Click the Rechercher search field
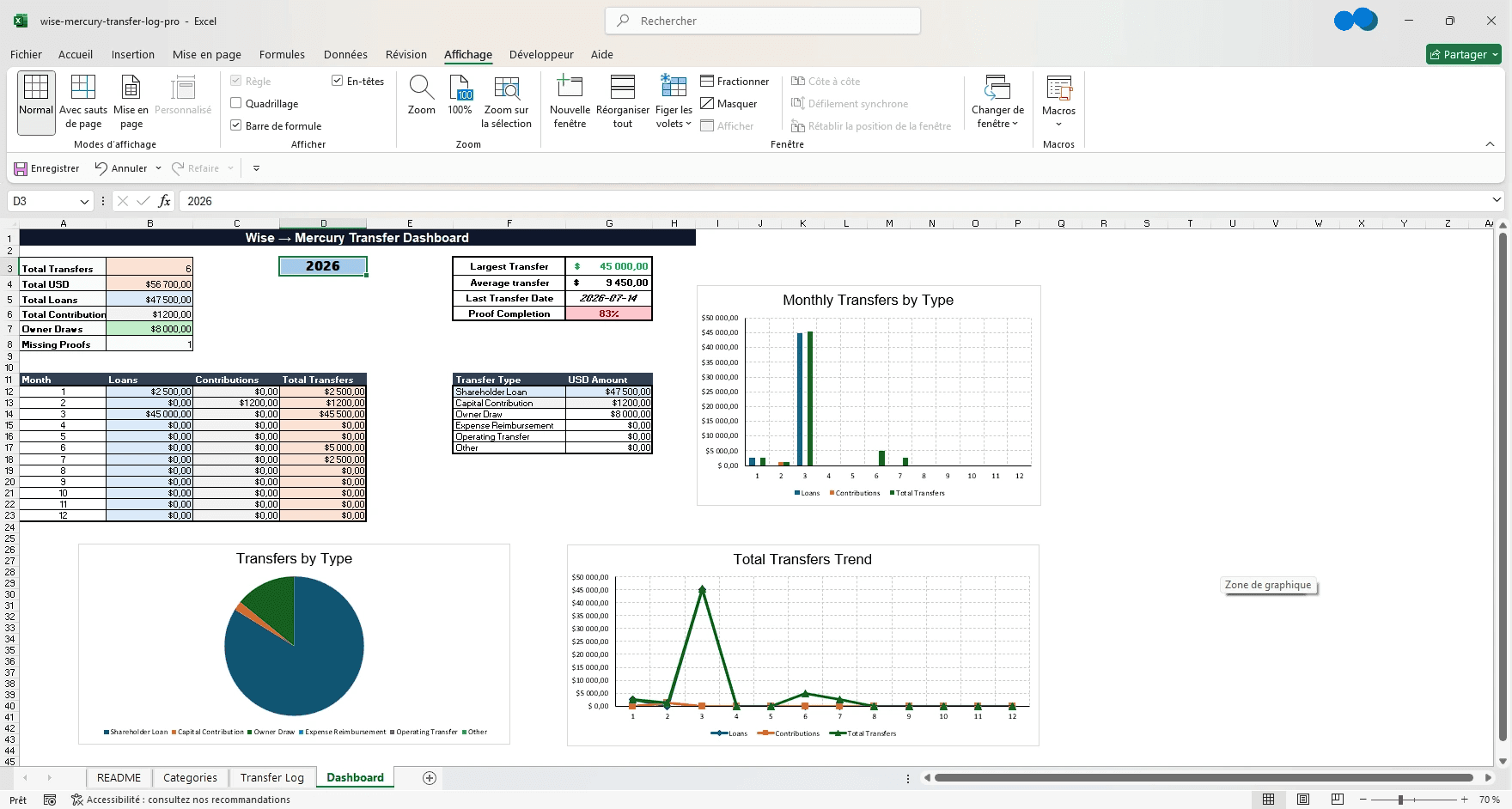This screenshot has height=809, width=1512. pyautogui.click(x=763, y=21)
